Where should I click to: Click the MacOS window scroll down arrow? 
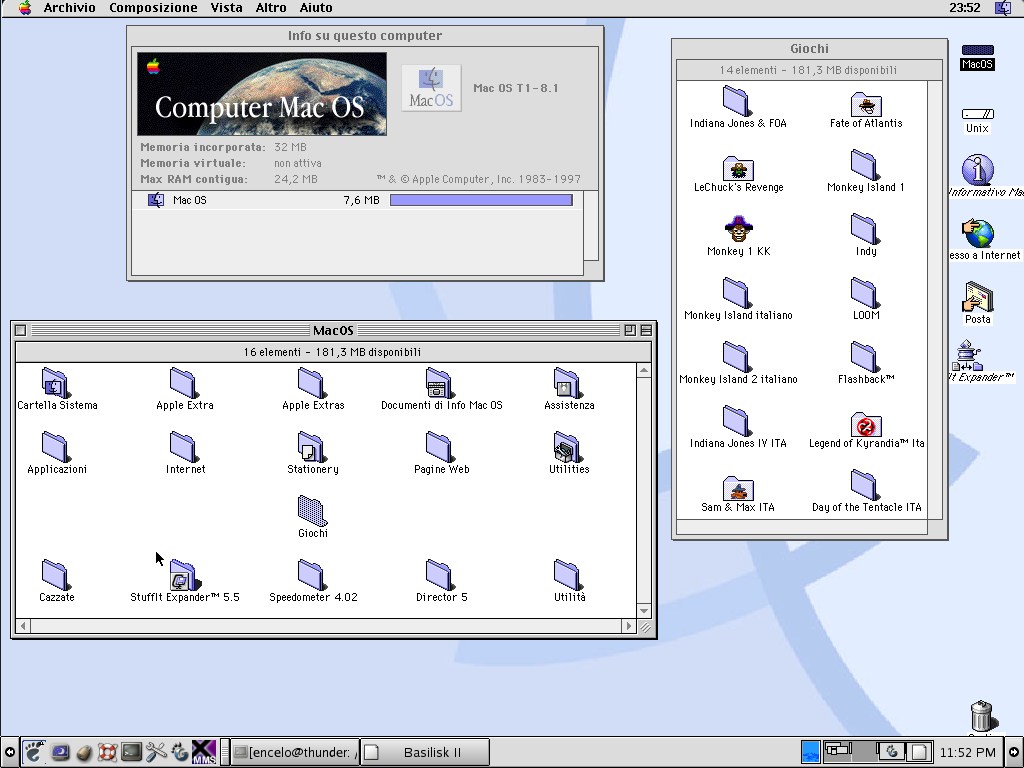[644, 611]
